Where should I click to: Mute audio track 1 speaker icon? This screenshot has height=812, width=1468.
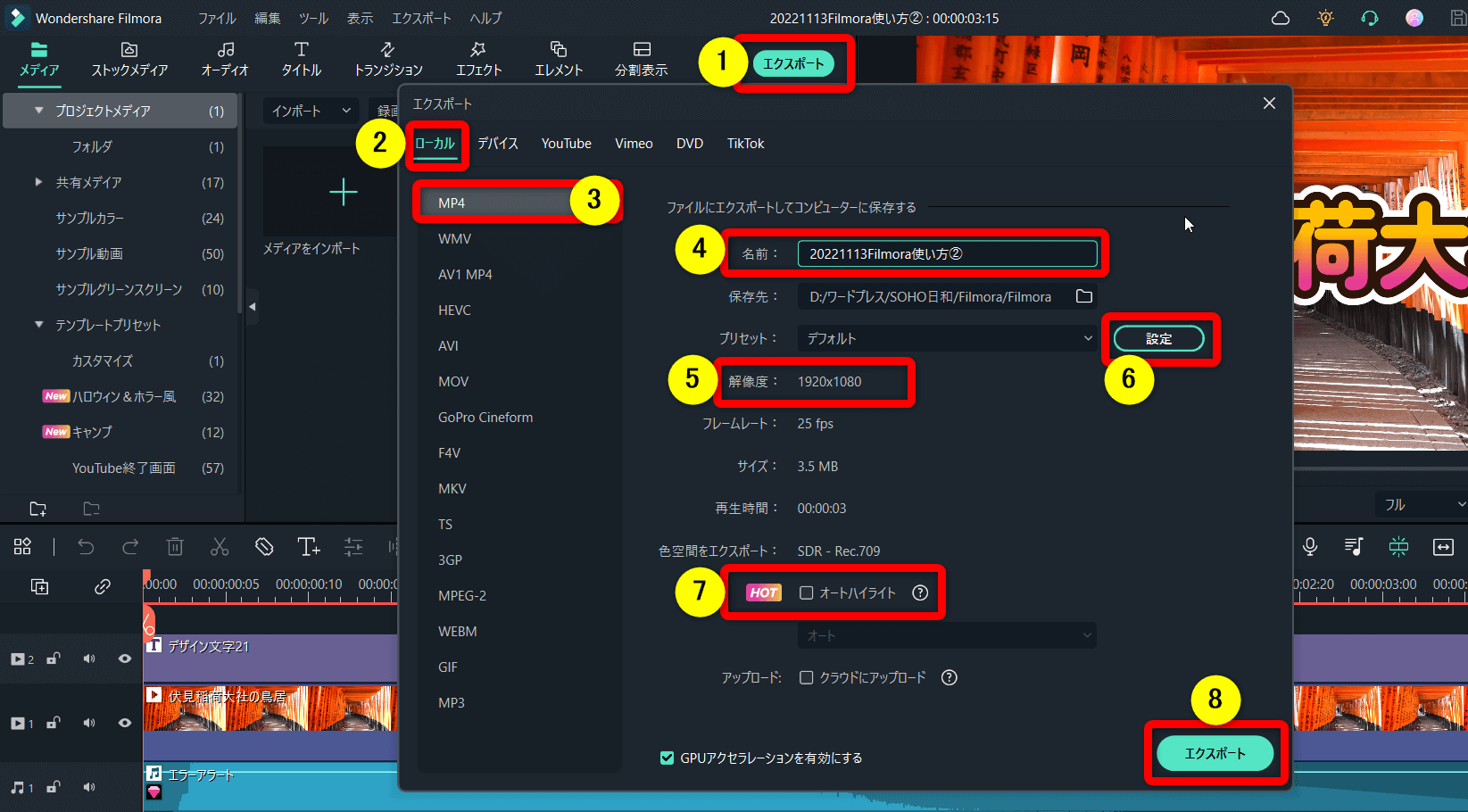(89, 787)
